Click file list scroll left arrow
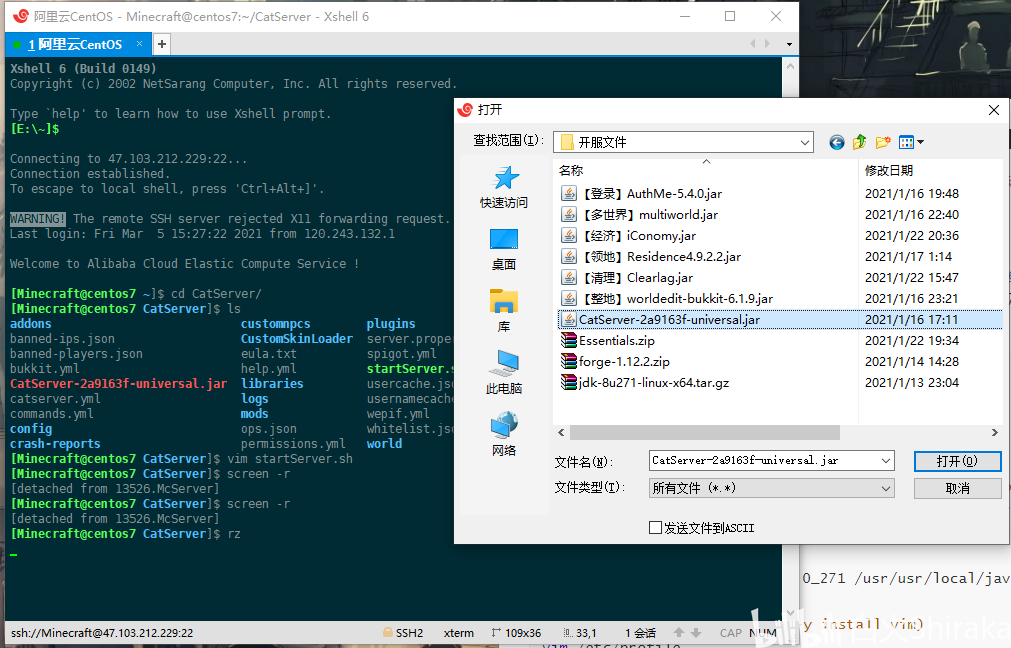The image size is (1011, 648). coord(561,432)
